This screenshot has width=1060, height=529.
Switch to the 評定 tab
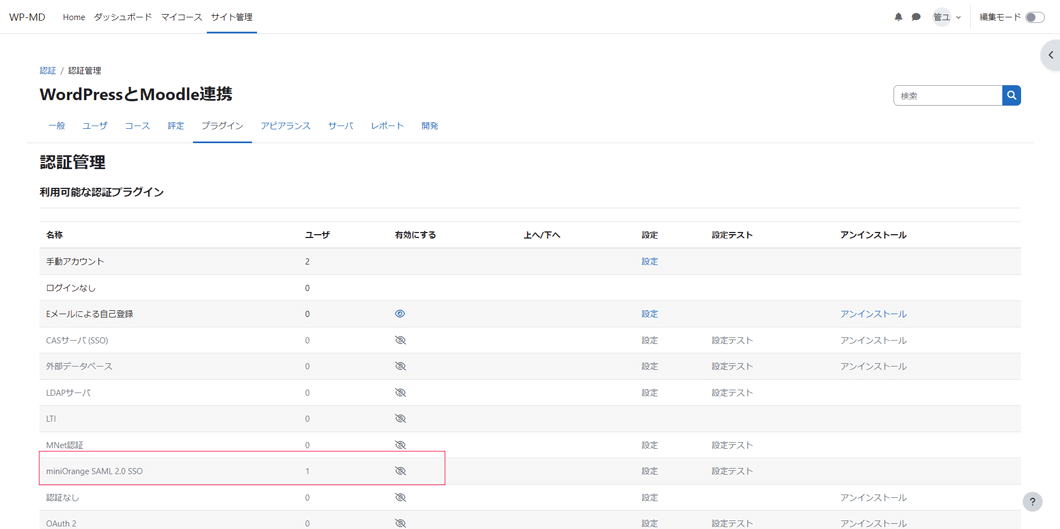(x=176, y=126)
